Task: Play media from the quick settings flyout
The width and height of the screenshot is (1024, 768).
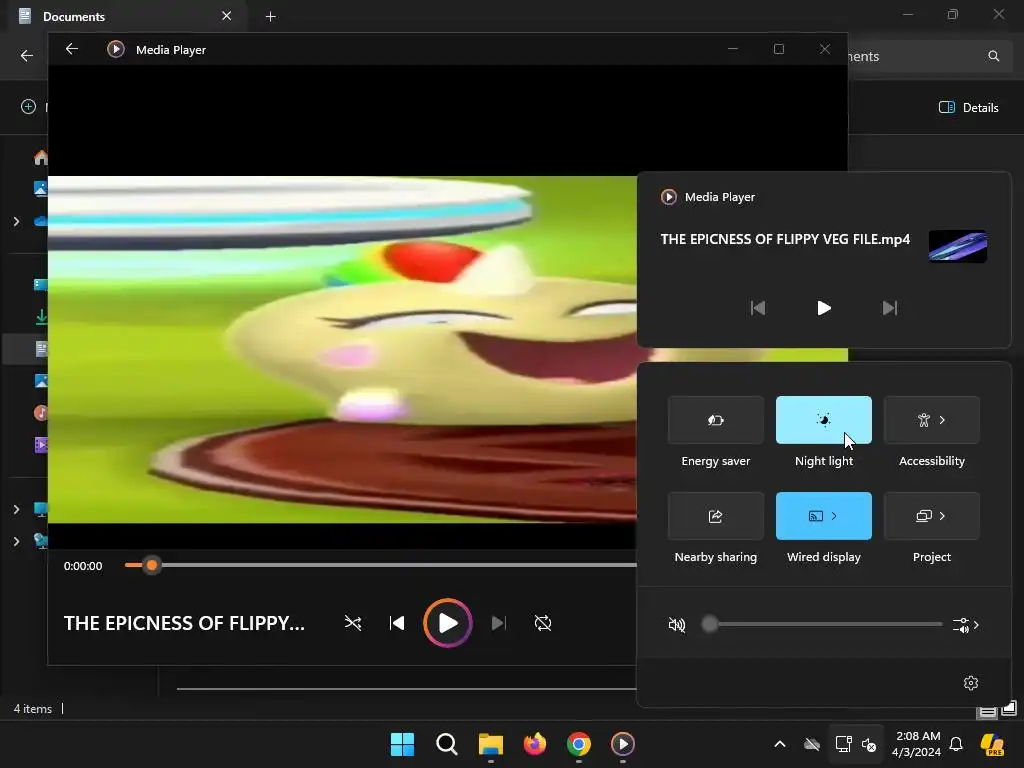Action: tap(824, 308)
